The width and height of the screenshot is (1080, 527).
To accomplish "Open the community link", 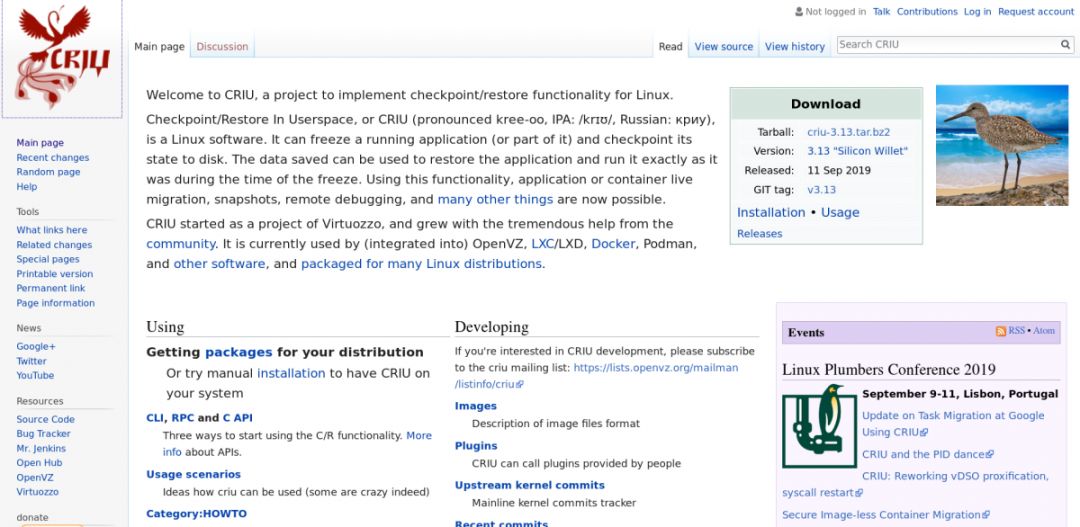I will tap(180, 244).
